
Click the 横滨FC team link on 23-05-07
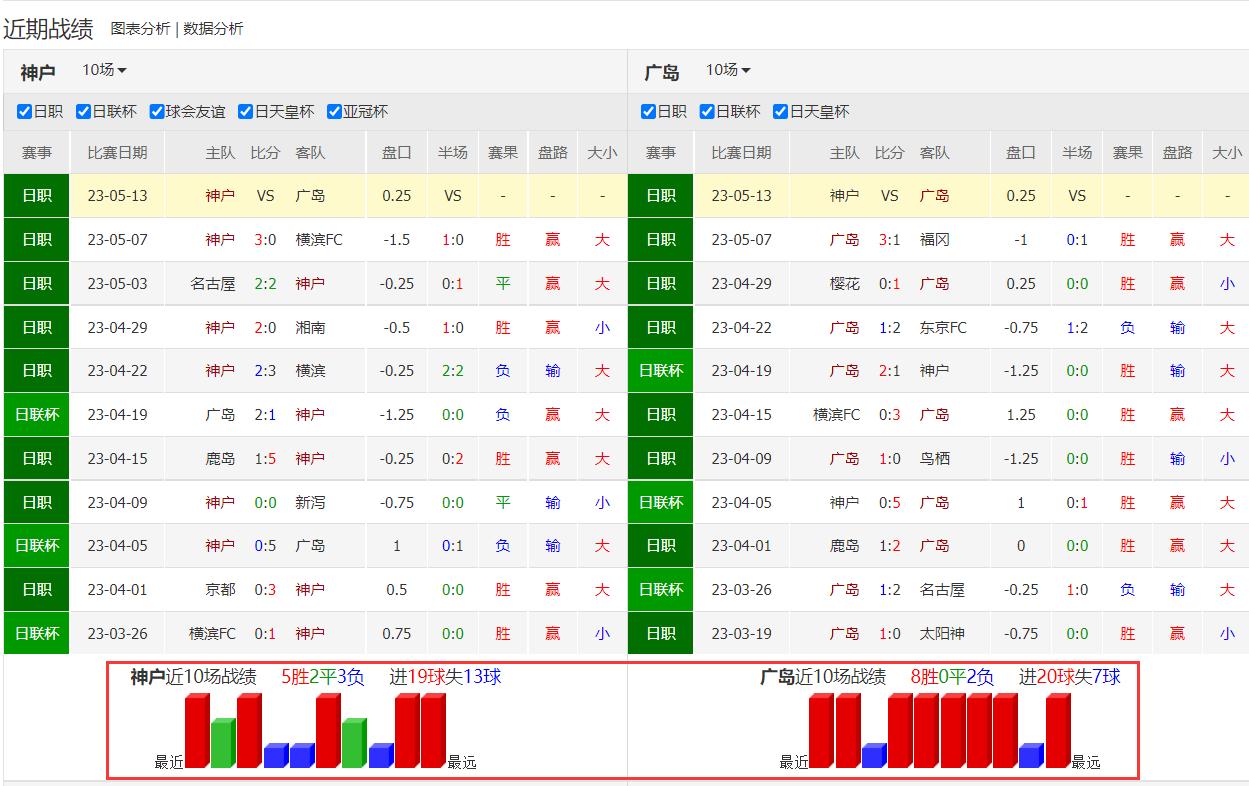(319, 240)
